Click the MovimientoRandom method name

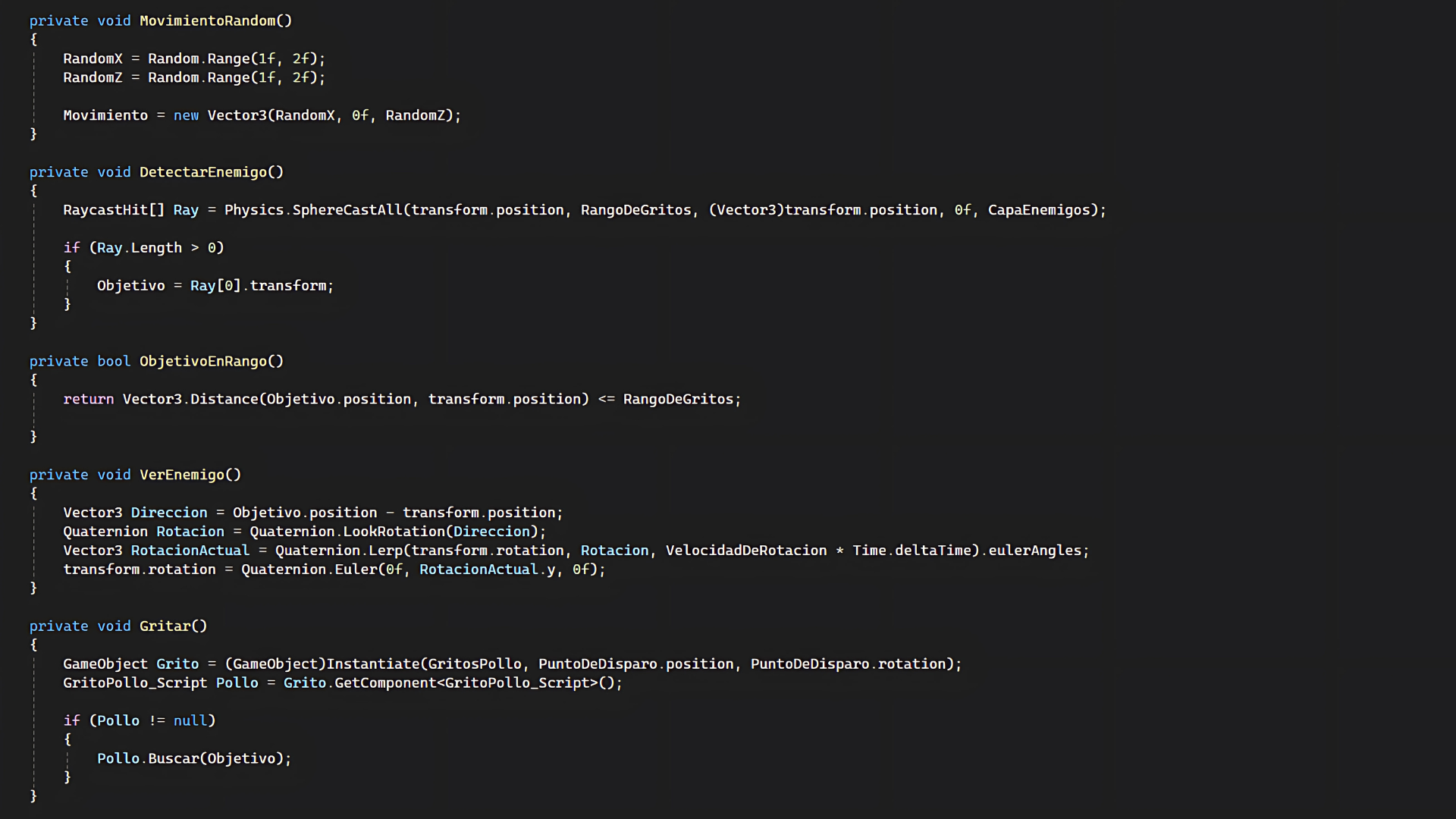(x=207, y=20)
